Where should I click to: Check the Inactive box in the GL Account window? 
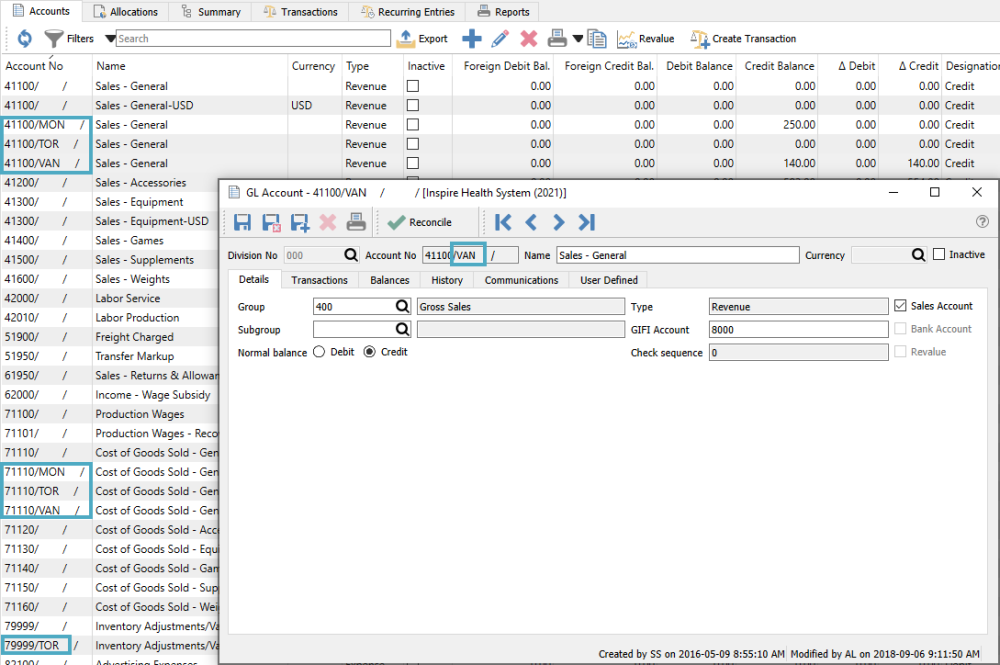[x=939, y=255]
